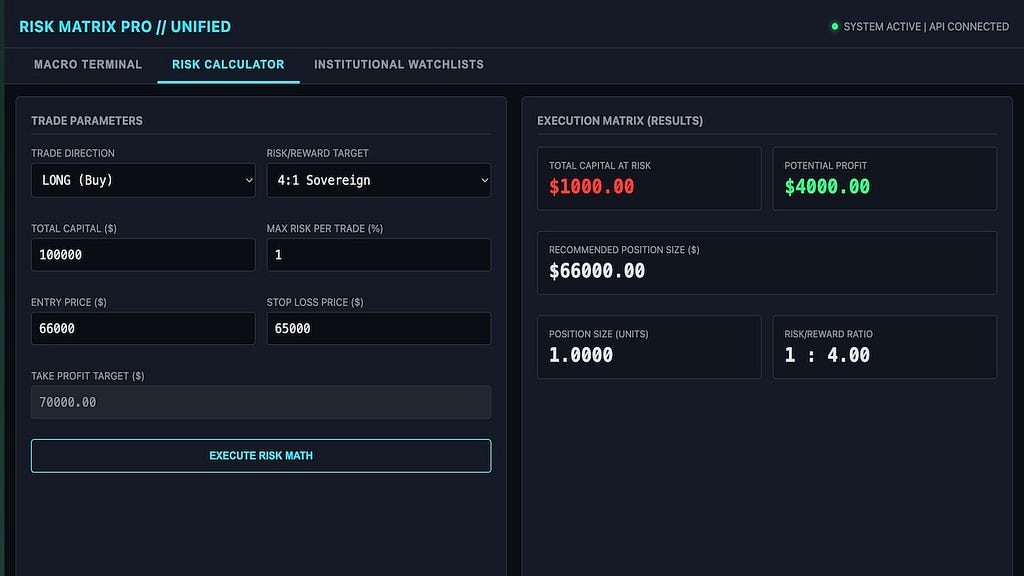
Task: Click the $4000.00 potential profit value
Action: pyautogui.click(x=827, y=187)
